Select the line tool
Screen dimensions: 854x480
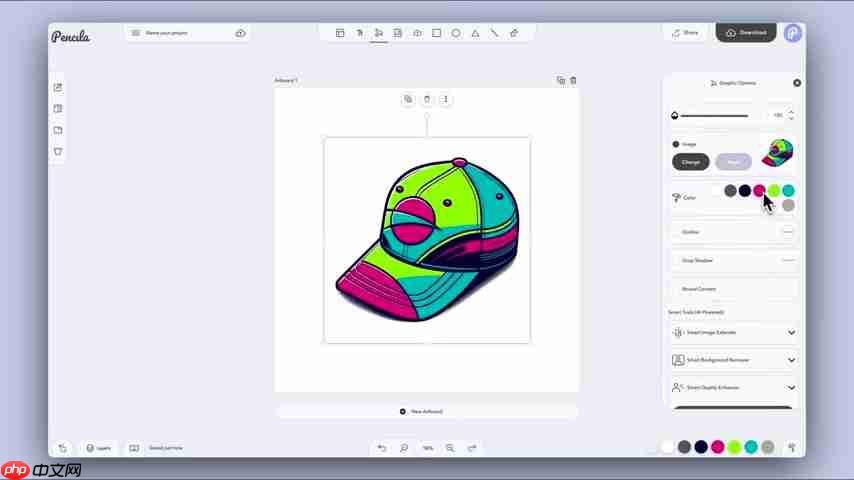(494, 33)
